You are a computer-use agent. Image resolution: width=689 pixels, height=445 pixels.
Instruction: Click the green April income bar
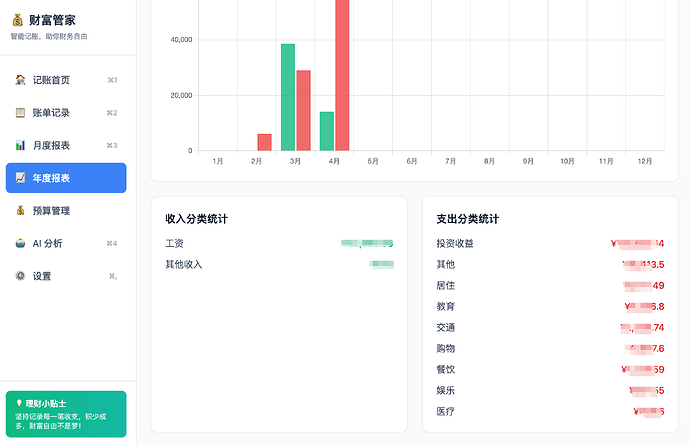pos(326,131)
